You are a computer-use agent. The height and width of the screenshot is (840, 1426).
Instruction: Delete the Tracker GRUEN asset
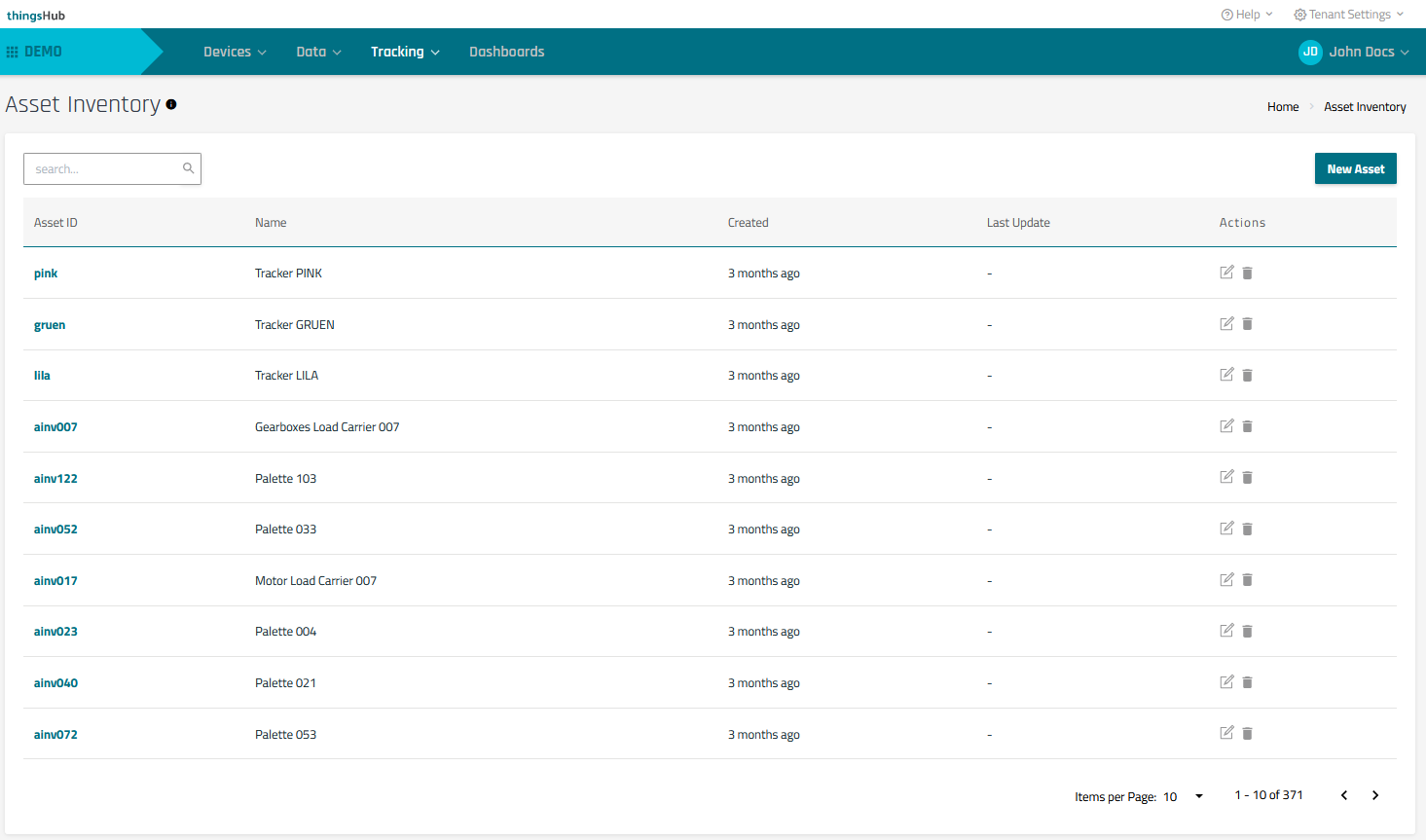[1247, 324]
